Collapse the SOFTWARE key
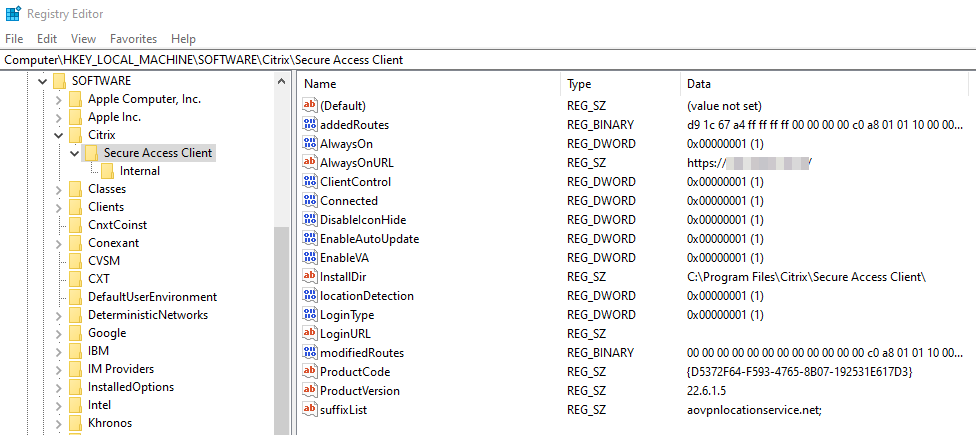Screen dimensions: 976x435 point(42,81)
